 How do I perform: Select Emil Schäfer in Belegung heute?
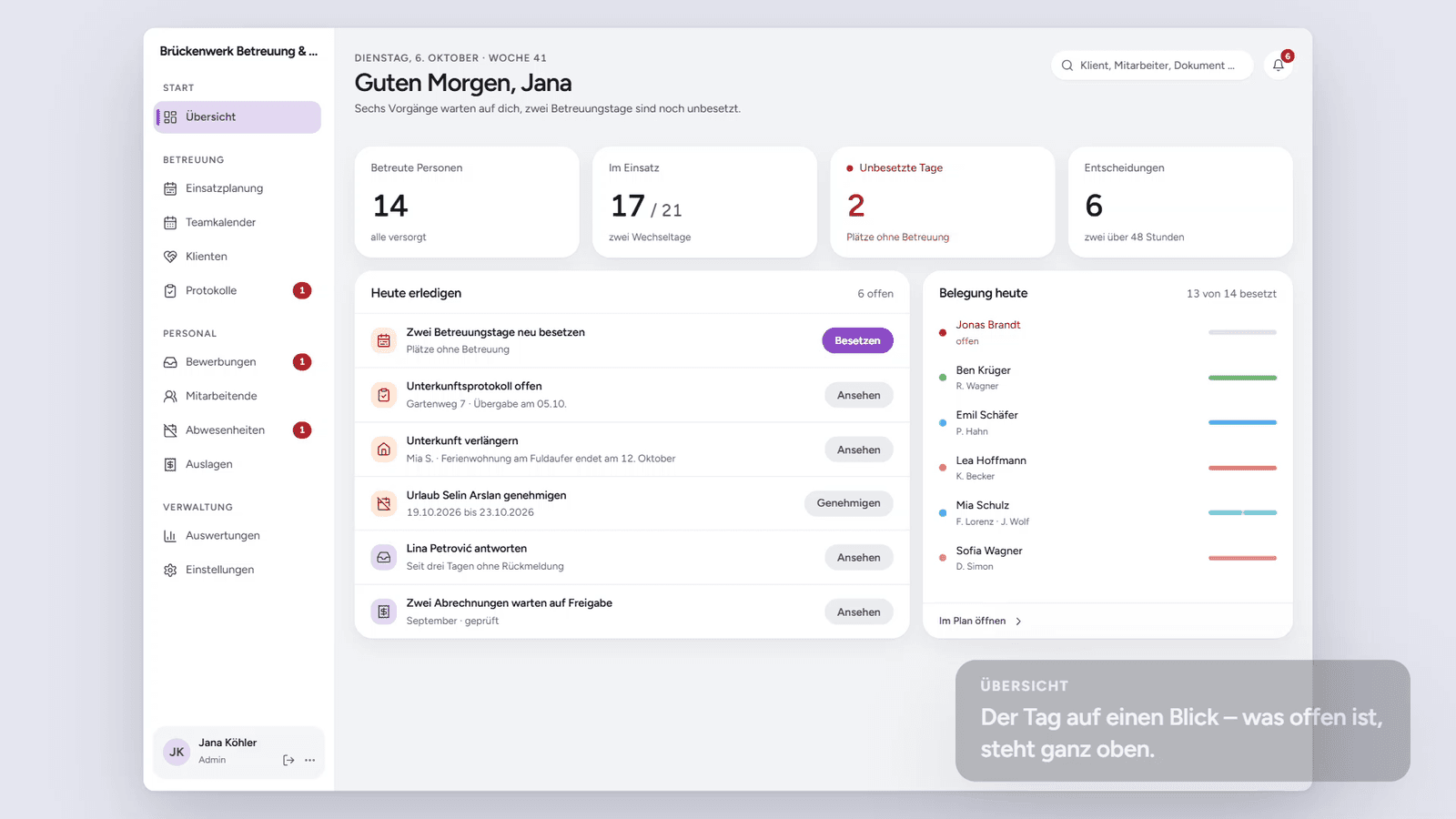pyautogui.click(x=1107, y=422)
